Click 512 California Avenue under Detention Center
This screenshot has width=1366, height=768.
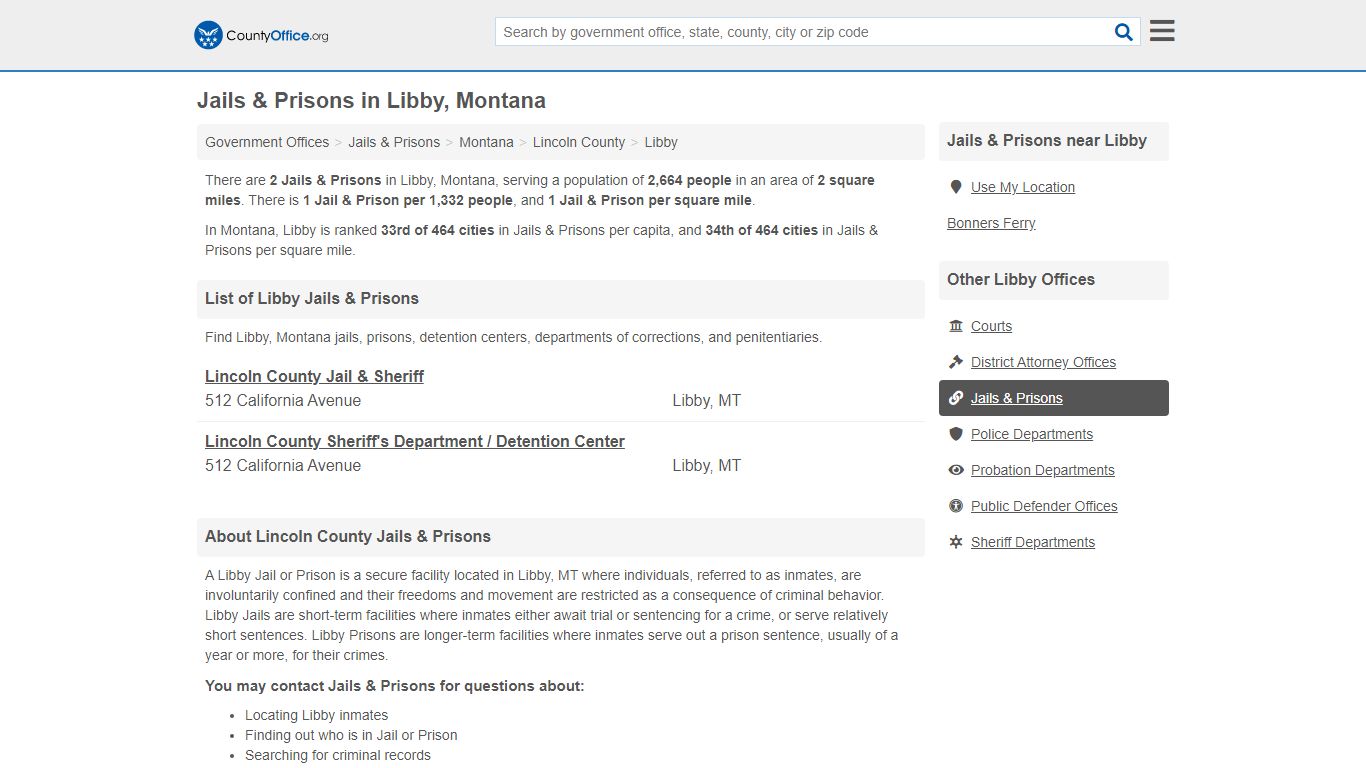tap(283, 466)
